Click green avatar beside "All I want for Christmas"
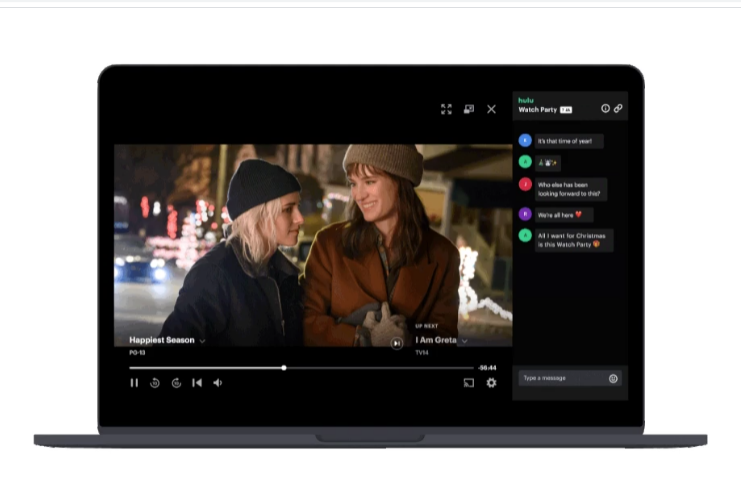 pyautogui.click(x=525, y=235)
